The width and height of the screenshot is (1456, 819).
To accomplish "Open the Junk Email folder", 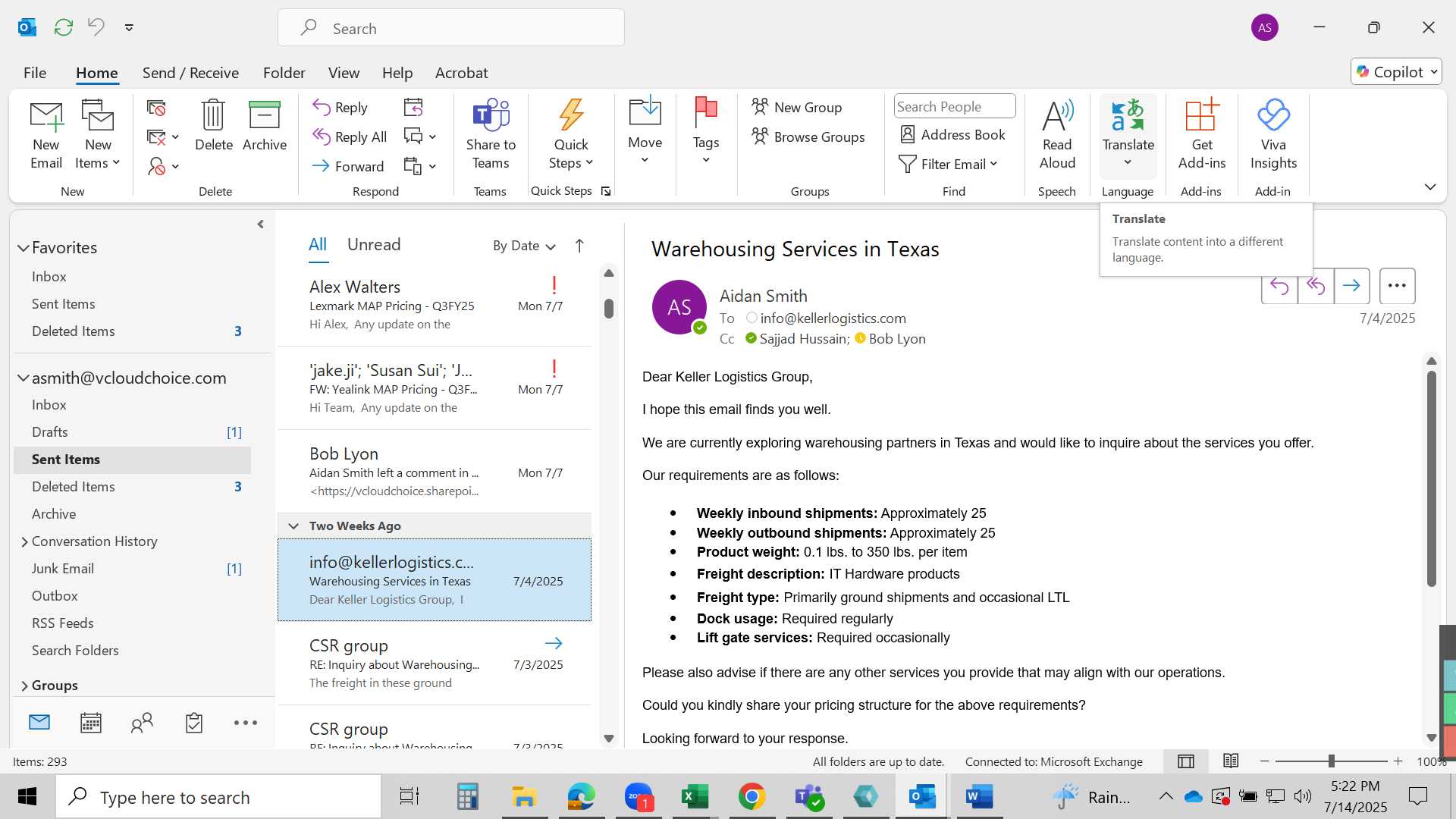I will pos(132,569).
